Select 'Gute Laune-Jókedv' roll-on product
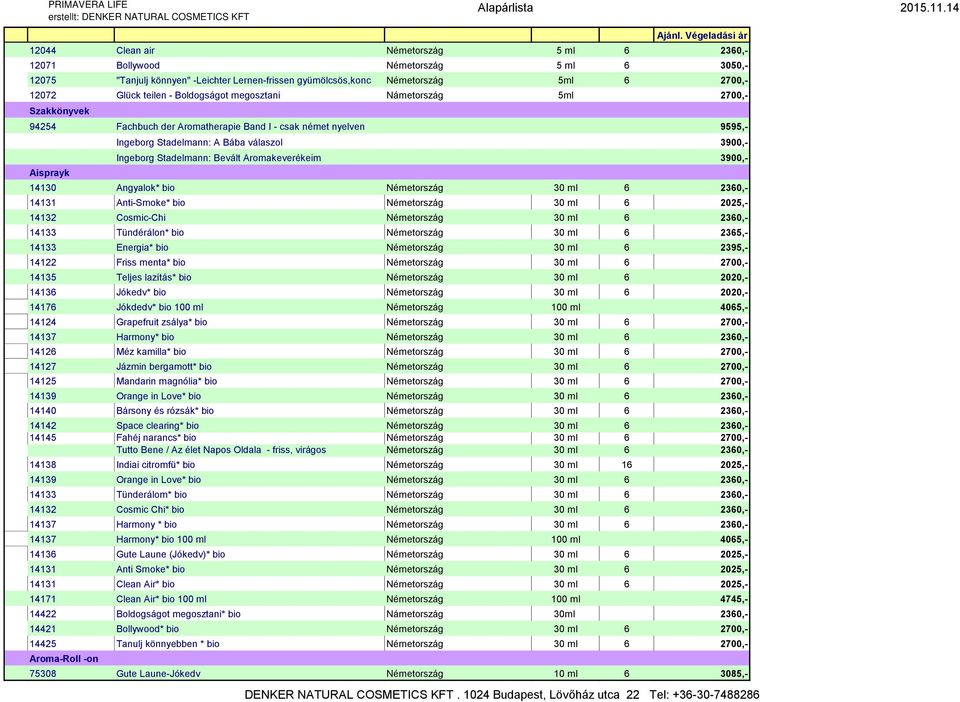This screenshot has width=960, height=702. [x=158, y=674]
